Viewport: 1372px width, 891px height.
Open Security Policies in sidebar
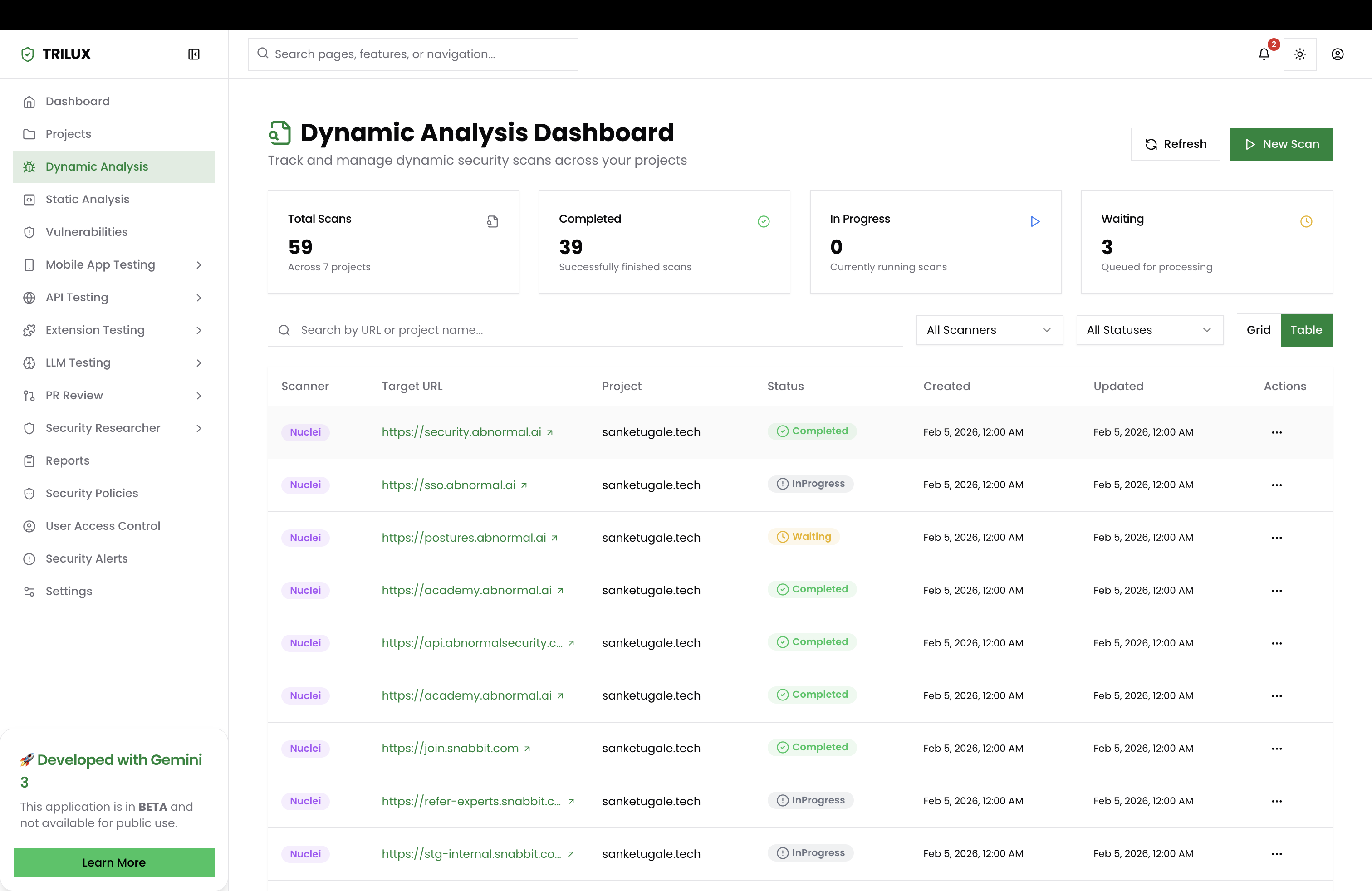click(x=92, y=493)
